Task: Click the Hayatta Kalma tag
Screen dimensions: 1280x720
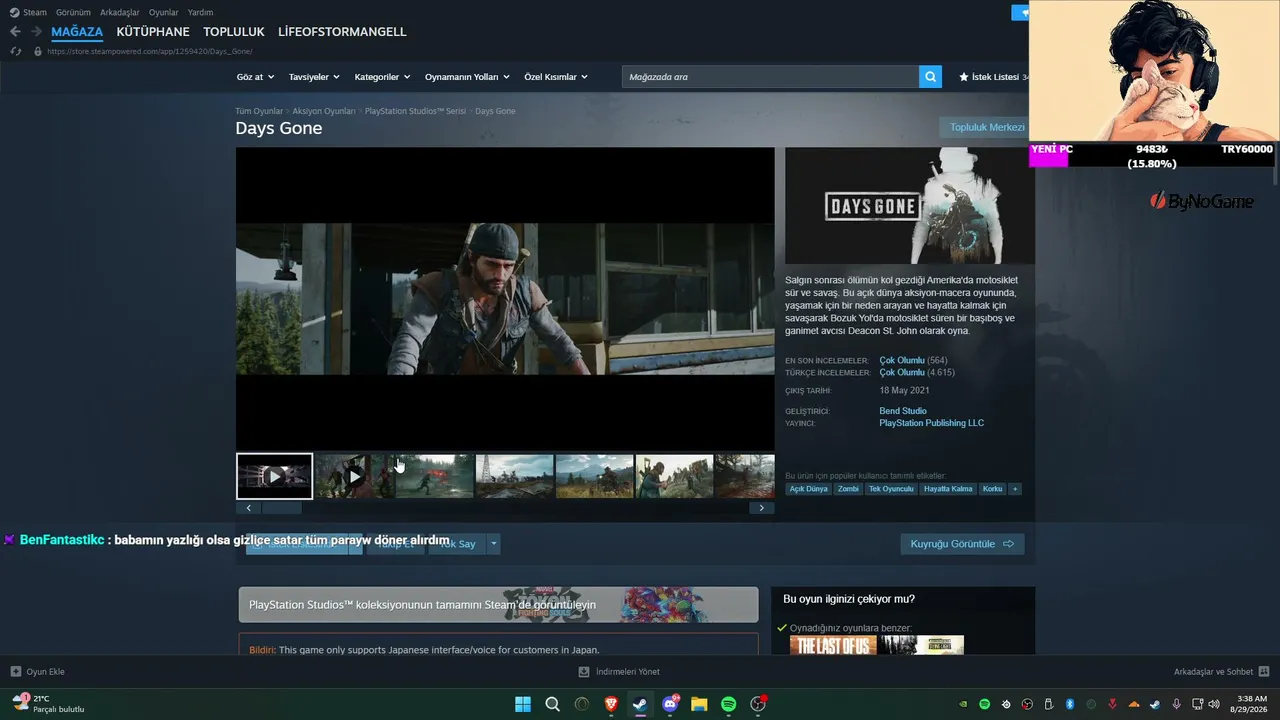Action: (948, 489)
